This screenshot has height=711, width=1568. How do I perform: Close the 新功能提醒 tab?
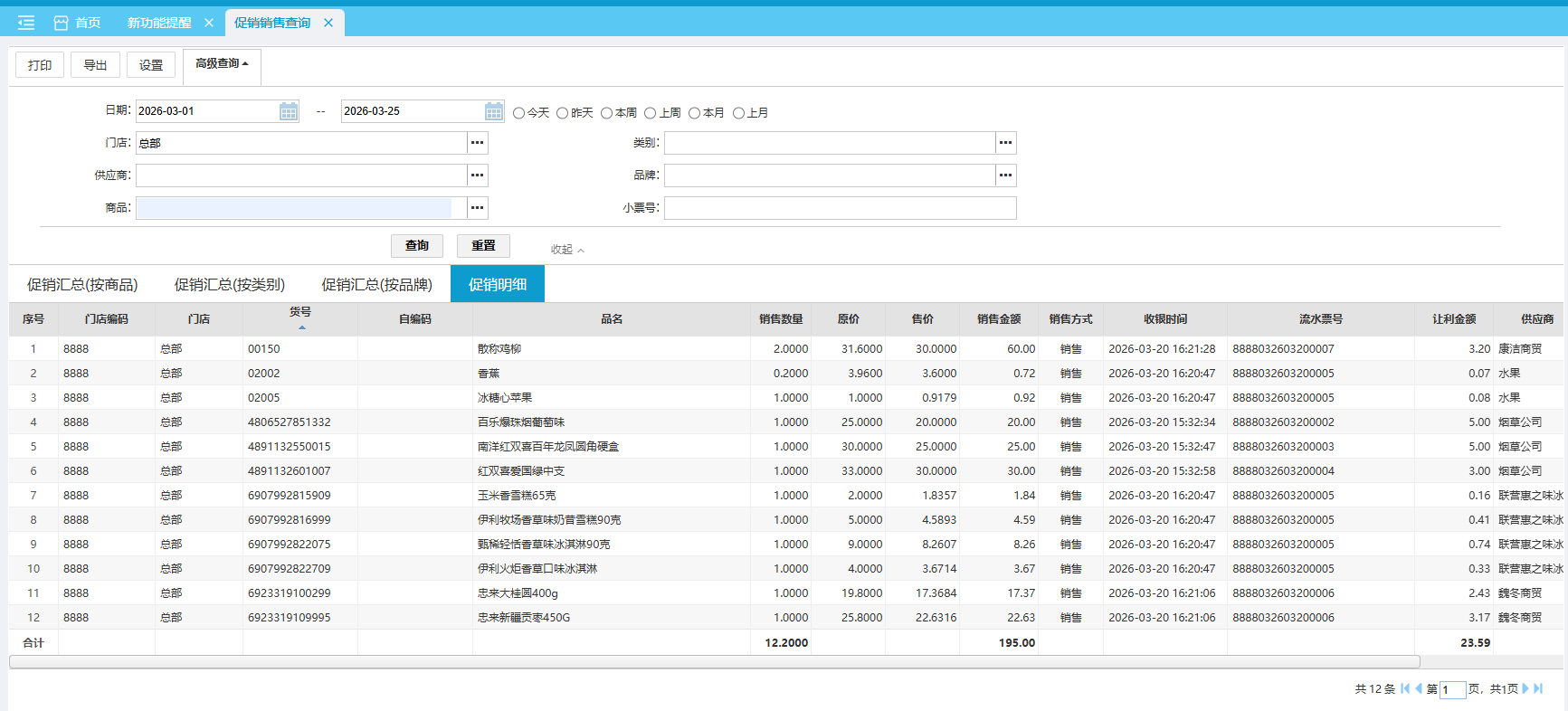click(209, 23)
